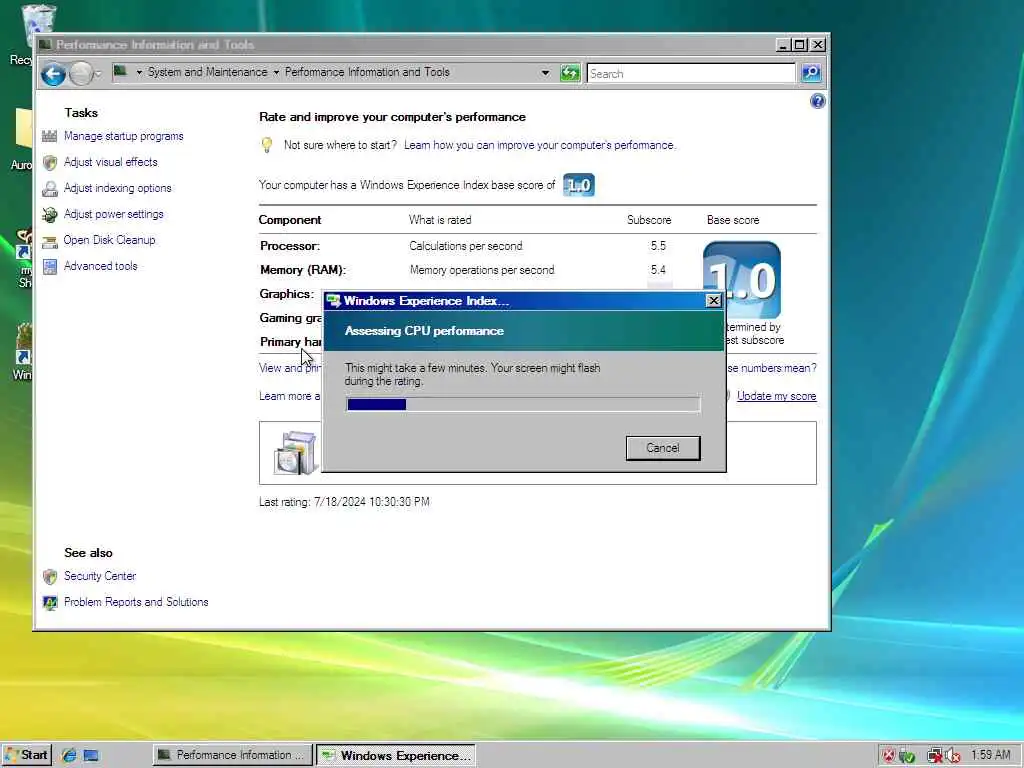
Task: Select System and Maintenance breadcrumb
Action: 208,72
